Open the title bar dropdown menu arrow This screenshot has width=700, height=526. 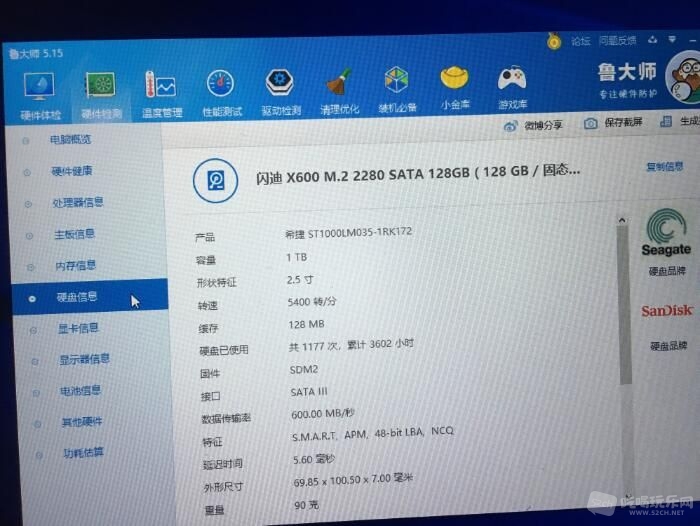coord(672,39)
